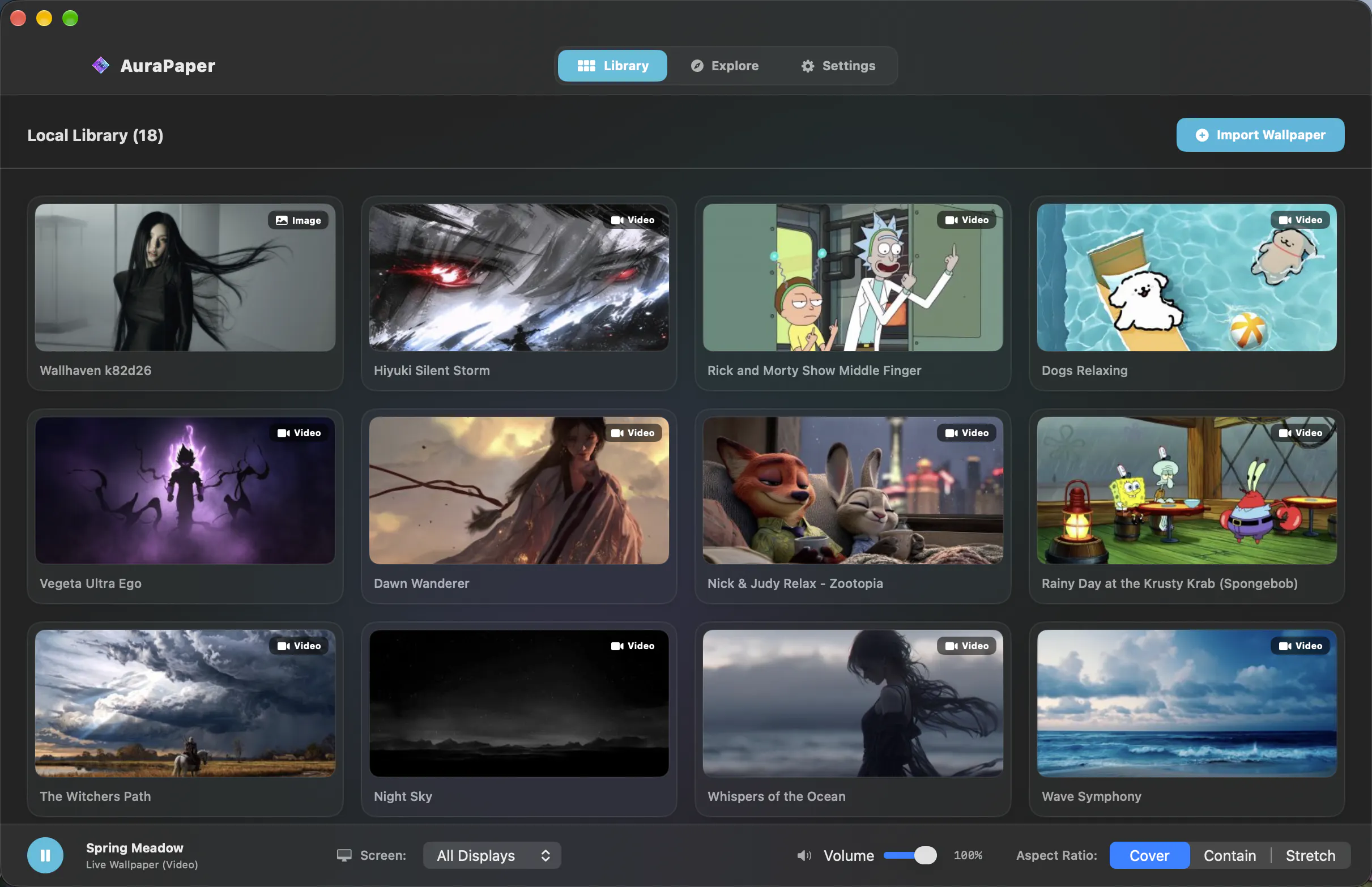
Task: Click the "Live Wallpaper (Video)" subtitle
Action: [x=142, y=864]
